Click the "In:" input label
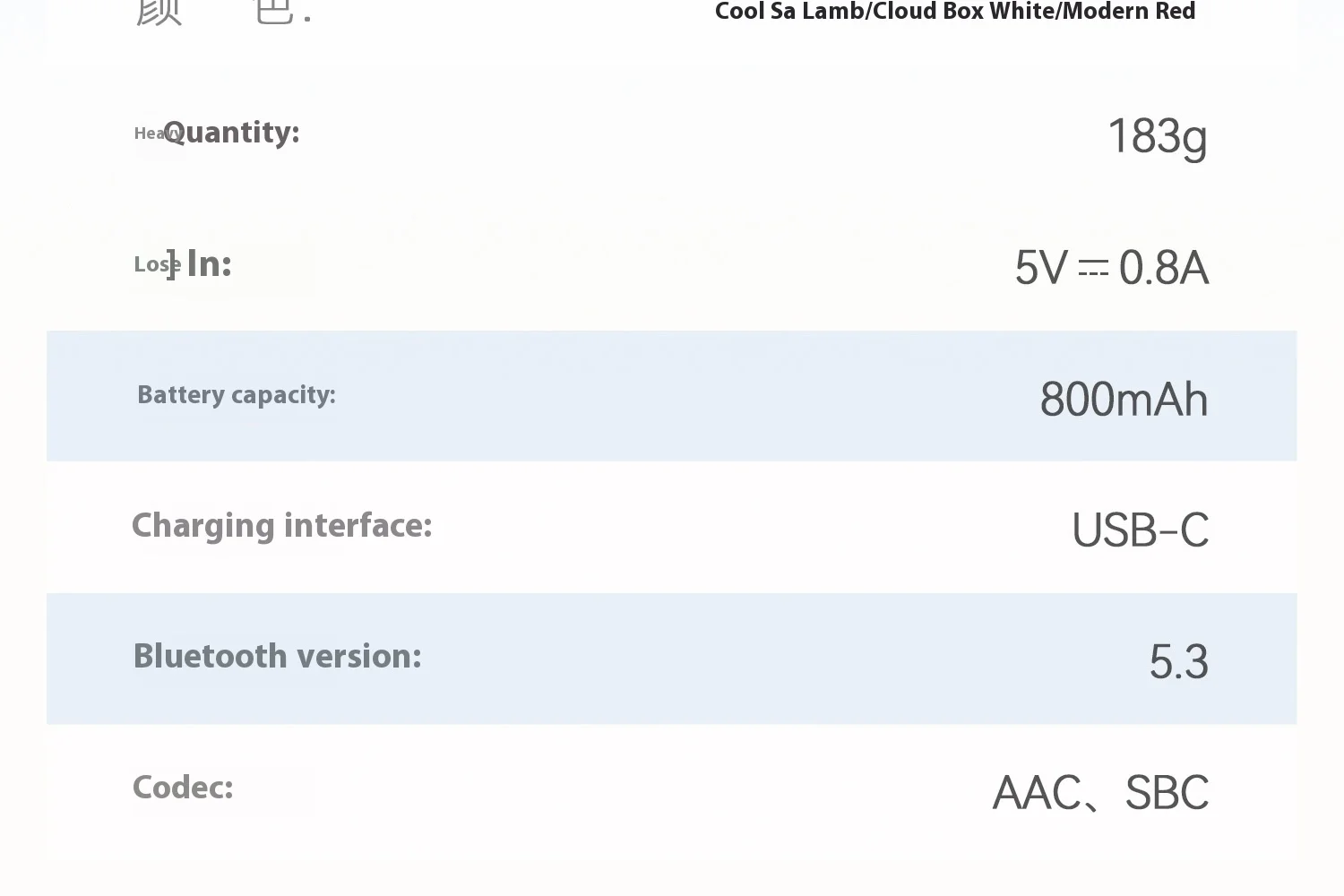This screenshot has width=1344, height=896. 209,264
